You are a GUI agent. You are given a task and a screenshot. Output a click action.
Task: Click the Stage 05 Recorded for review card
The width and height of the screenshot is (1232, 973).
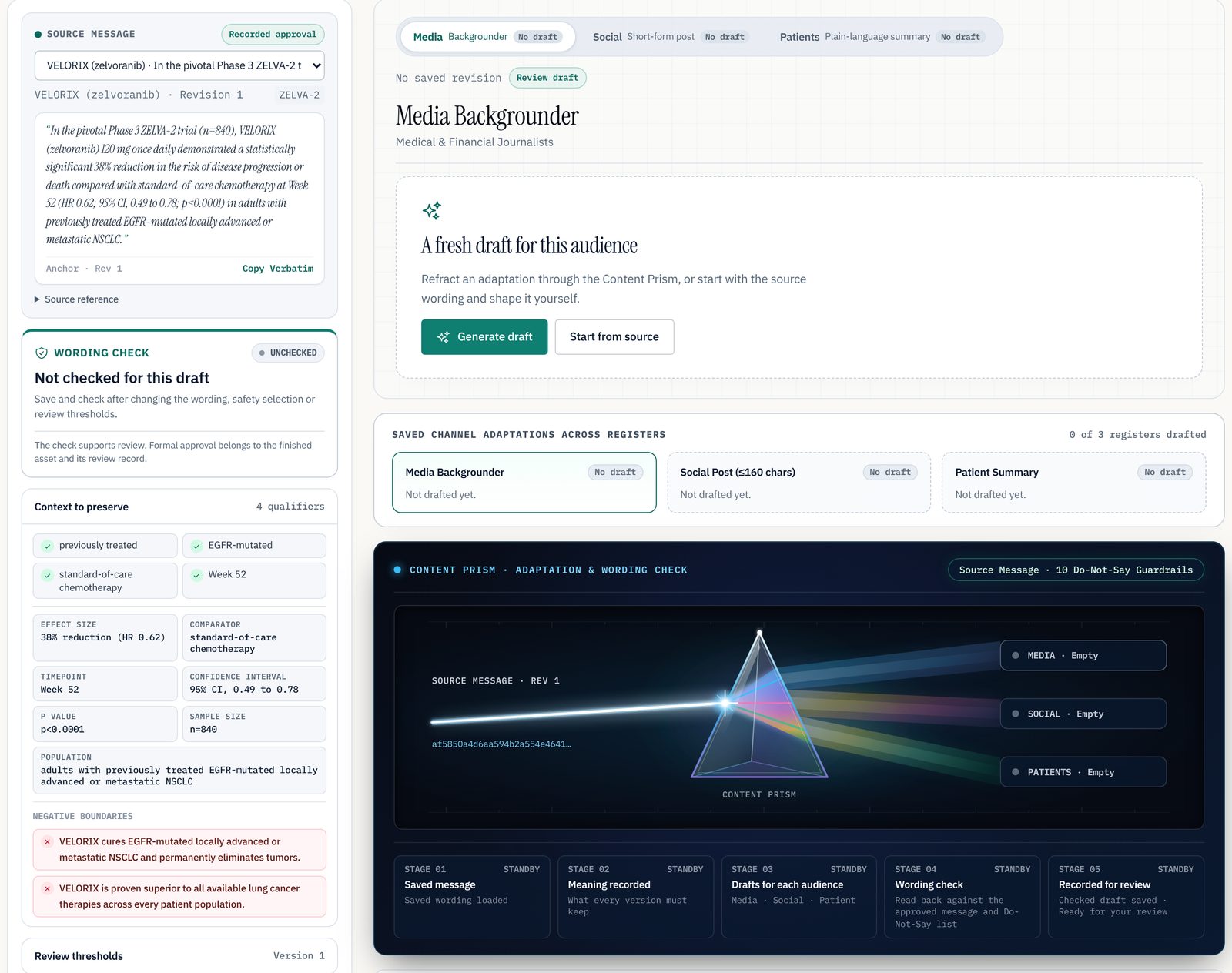coord(1126,897)
